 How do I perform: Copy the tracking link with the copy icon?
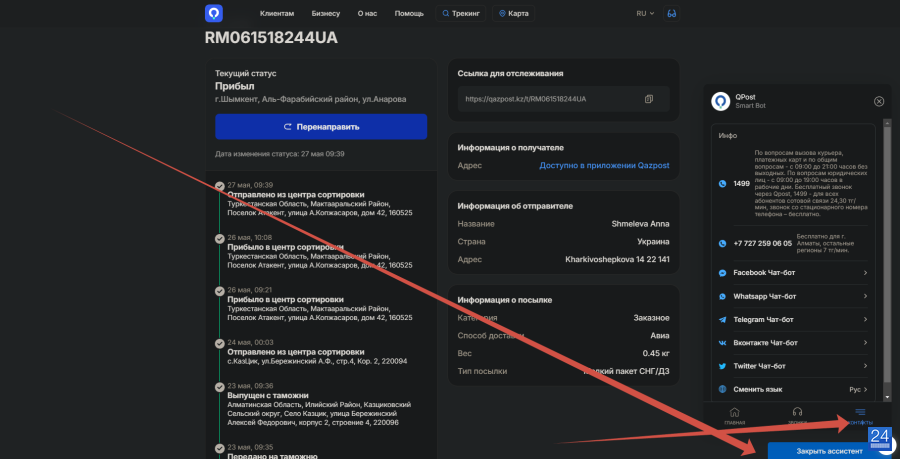(x=649, y=99)
